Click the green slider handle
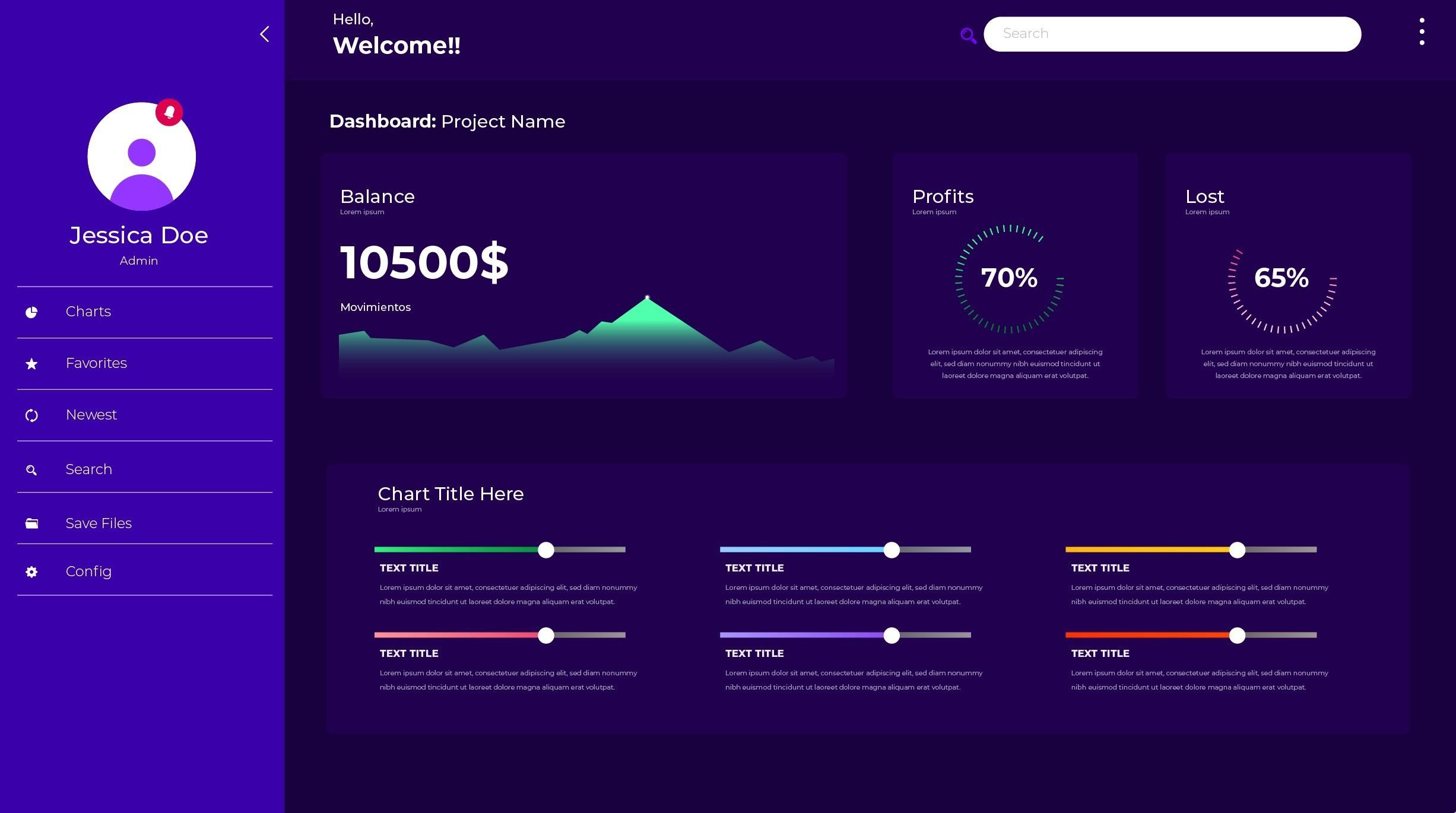 [545, 550]
